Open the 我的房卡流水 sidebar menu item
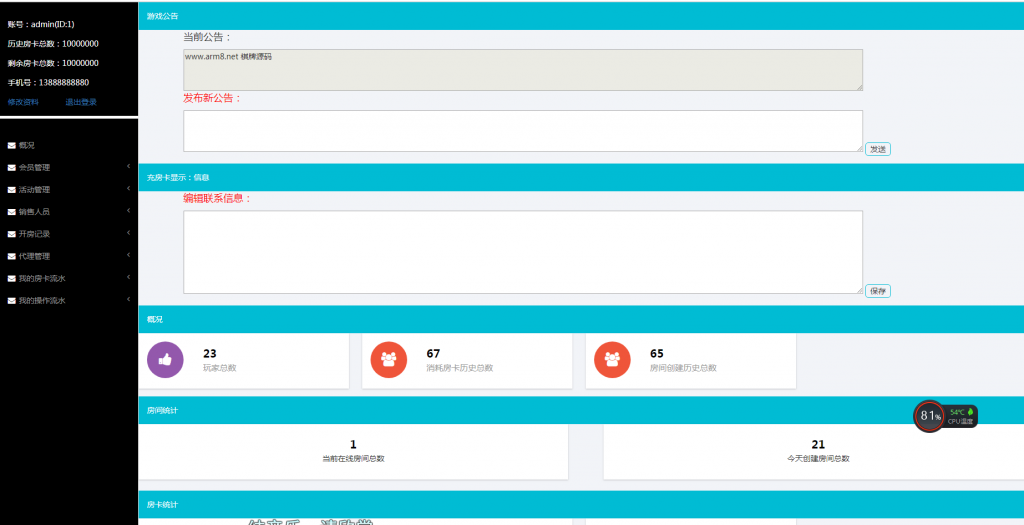 (x=69, y=279)
